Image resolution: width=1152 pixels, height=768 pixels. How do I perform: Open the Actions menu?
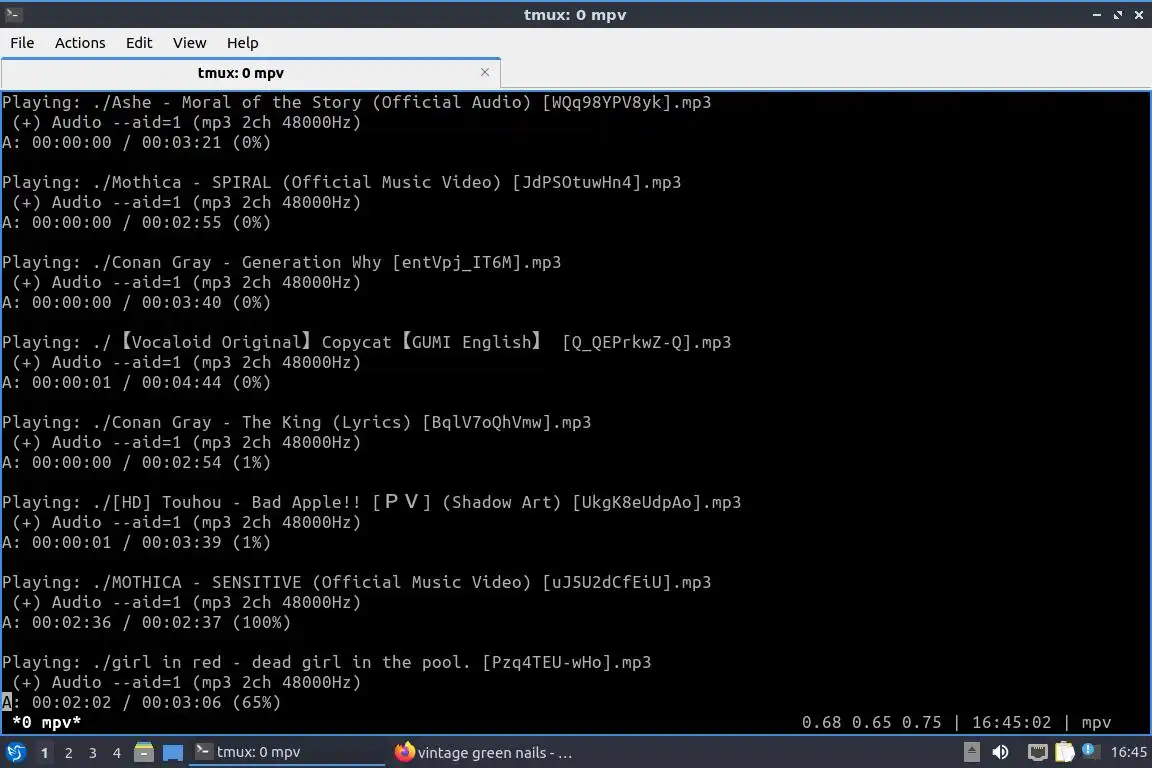pyautogui.click(x=80, y=43)
